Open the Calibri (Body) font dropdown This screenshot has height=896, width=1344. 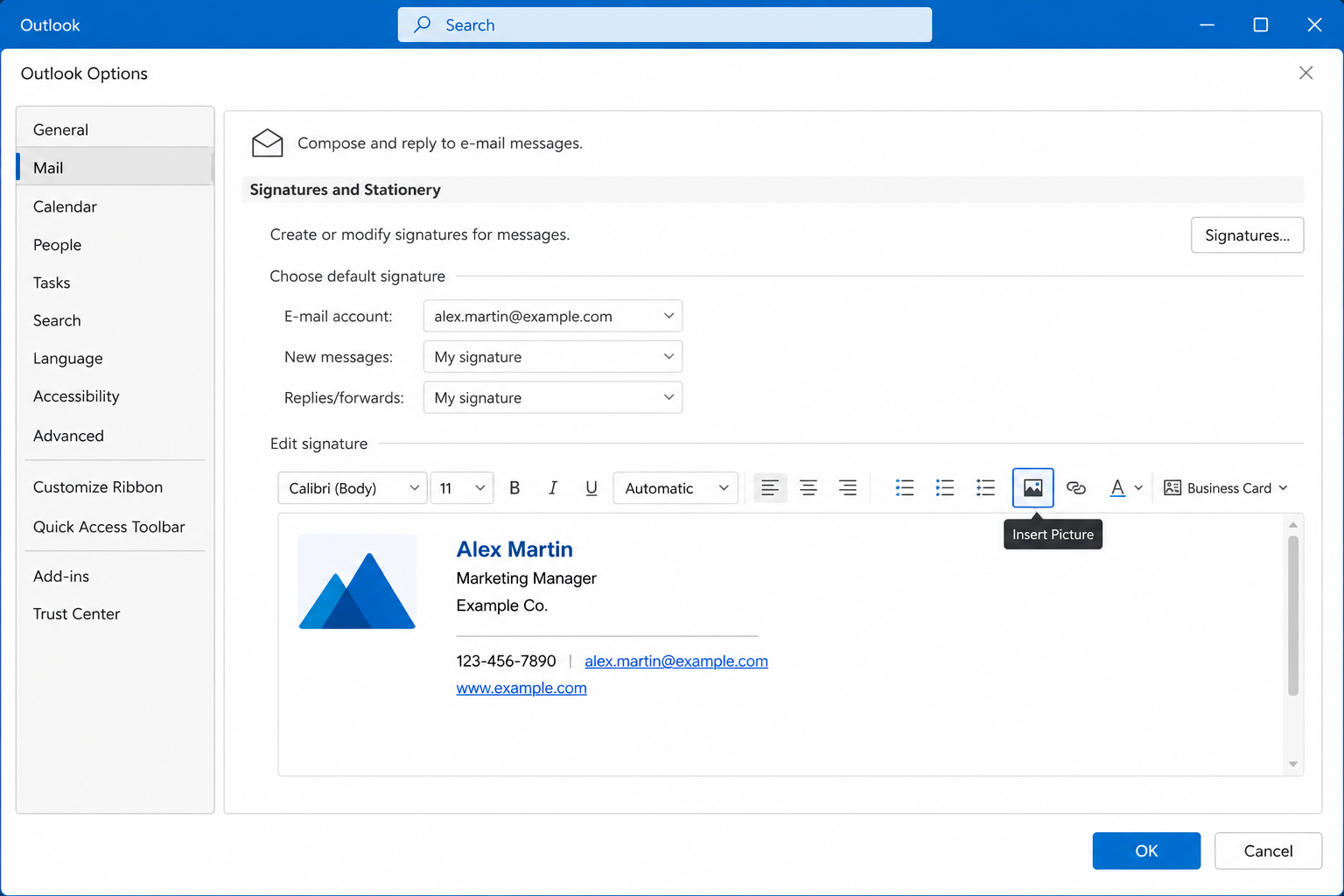point(353,488)
